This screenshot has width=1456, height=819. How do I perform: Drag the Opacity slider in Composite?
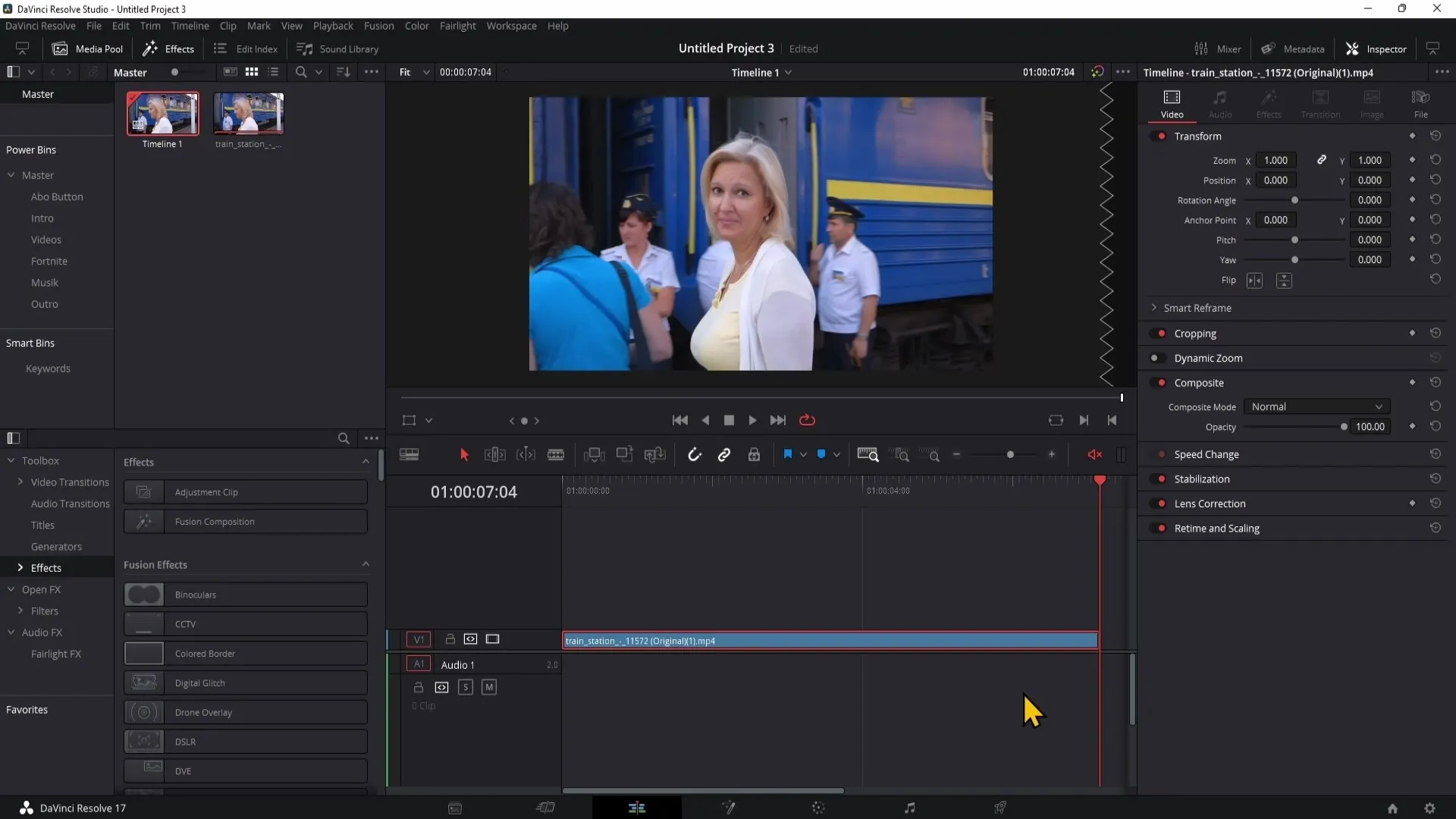click(x=1344, y=427)
